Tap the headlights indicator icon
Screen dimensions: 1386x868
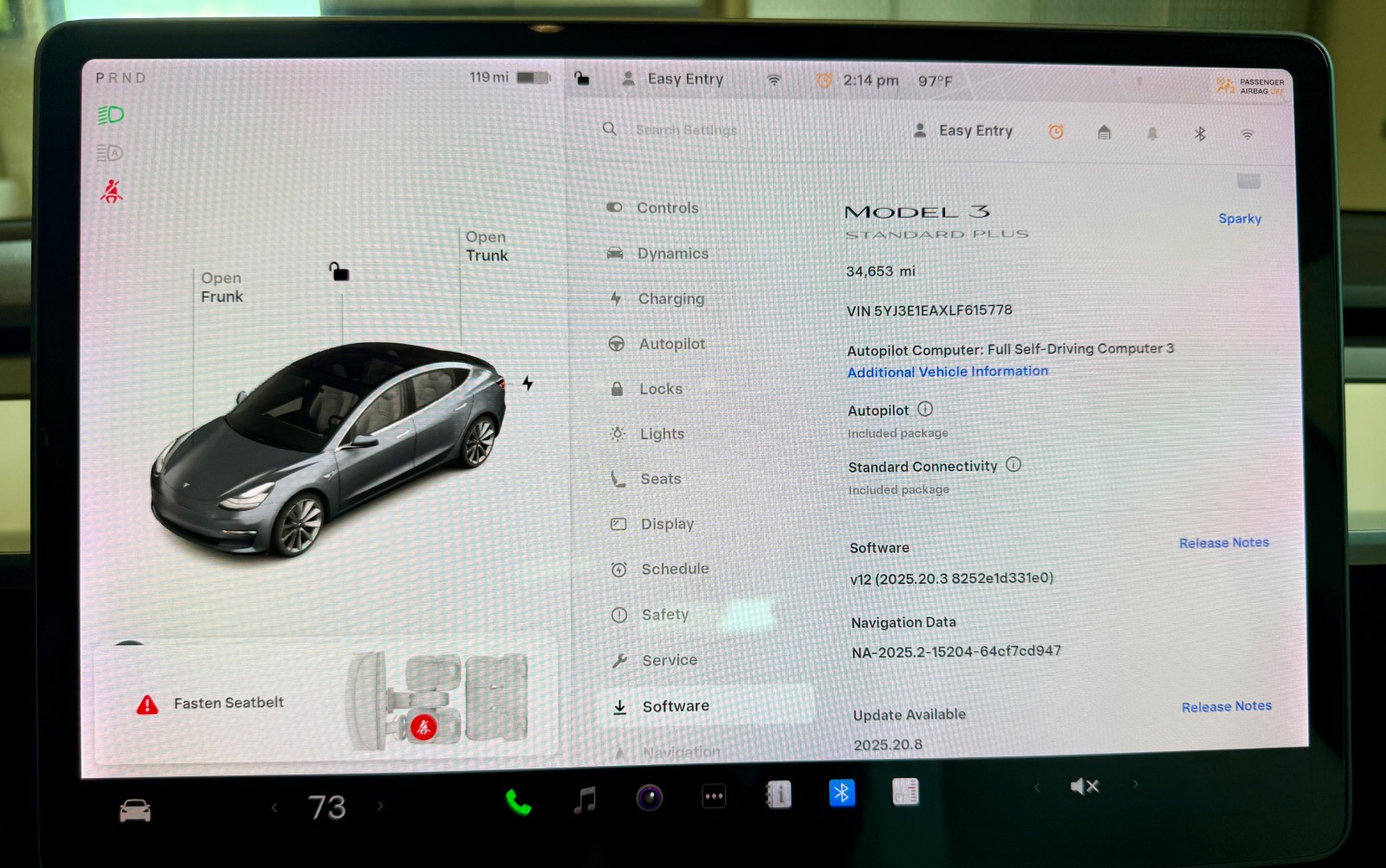pos(111,114)
